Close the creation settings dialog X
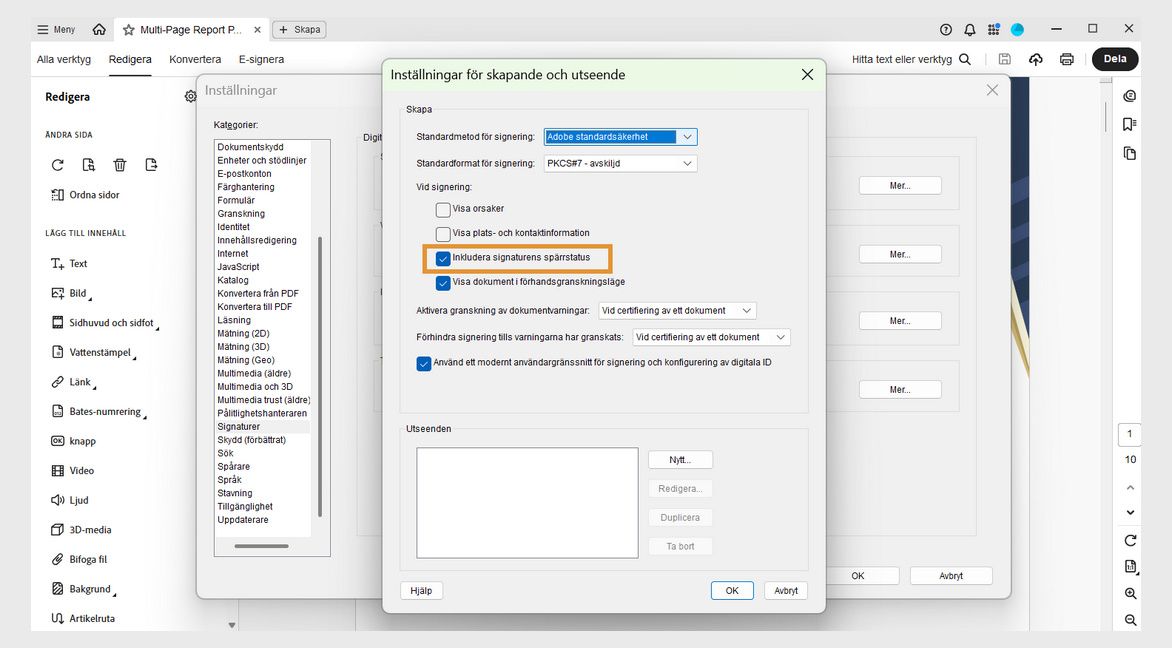The height and width of the screenshot is (648, 1172). coord(807,75)
